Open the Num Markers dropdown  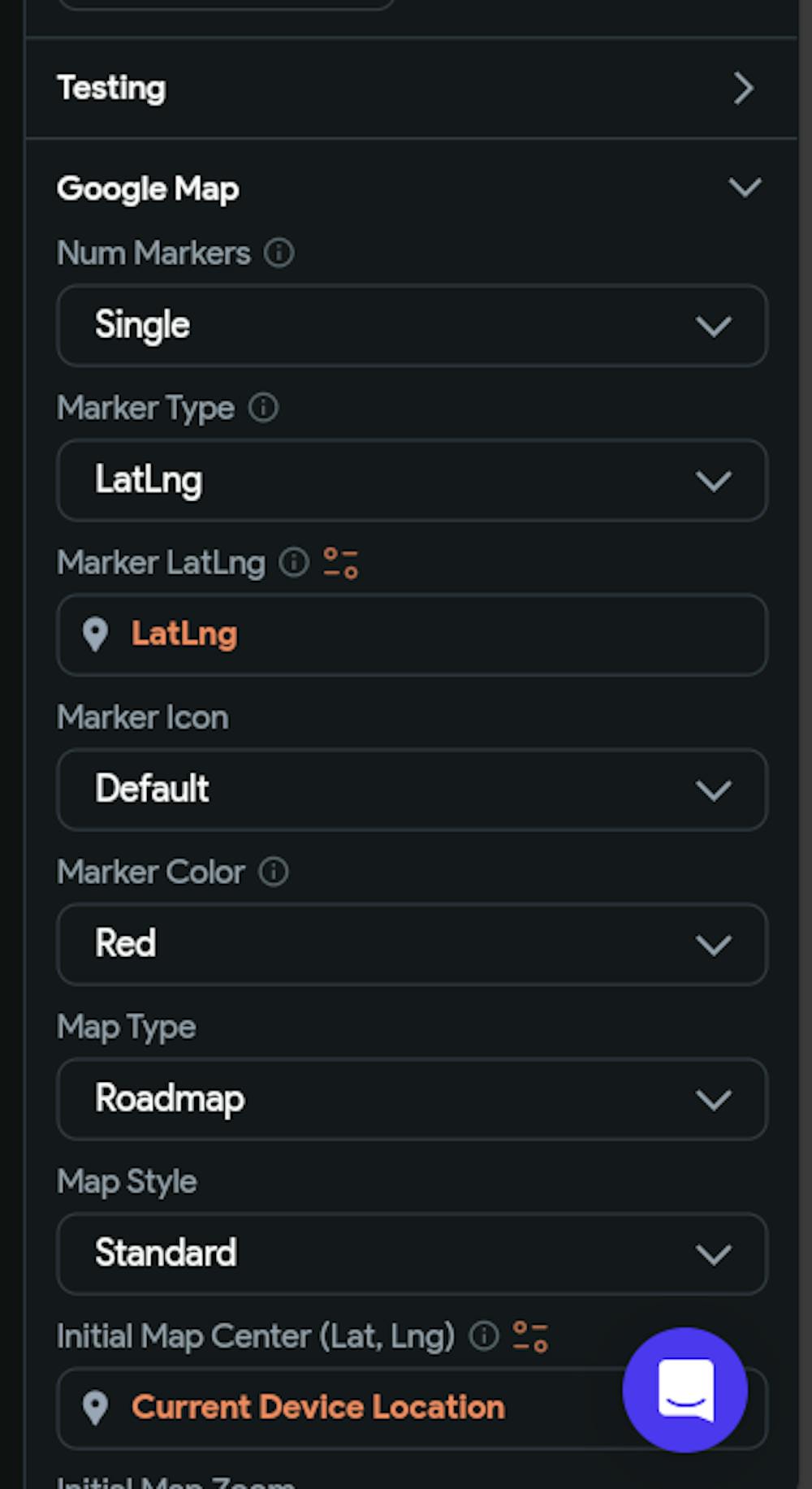(412, 325)
